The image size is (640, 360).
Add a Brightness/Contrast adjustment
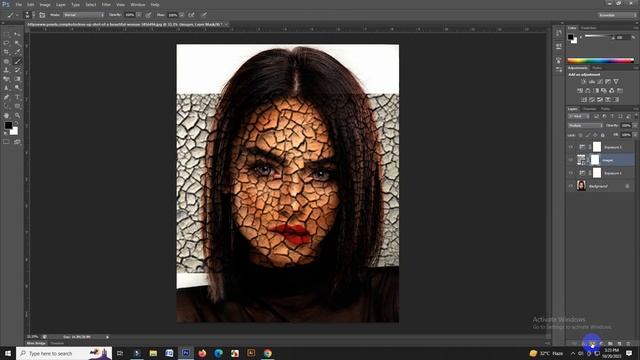[x=584, y=82]
